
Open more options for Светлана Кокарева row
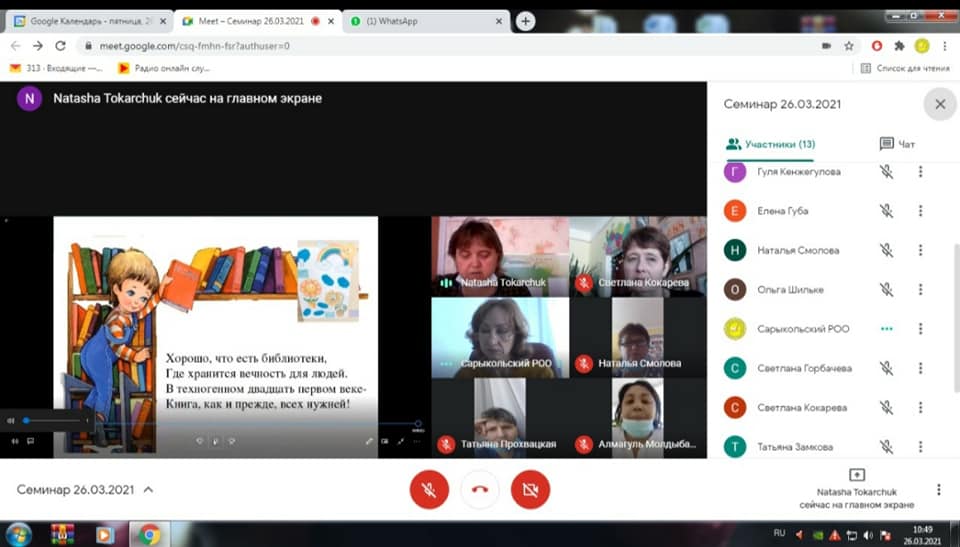point(920,407)
